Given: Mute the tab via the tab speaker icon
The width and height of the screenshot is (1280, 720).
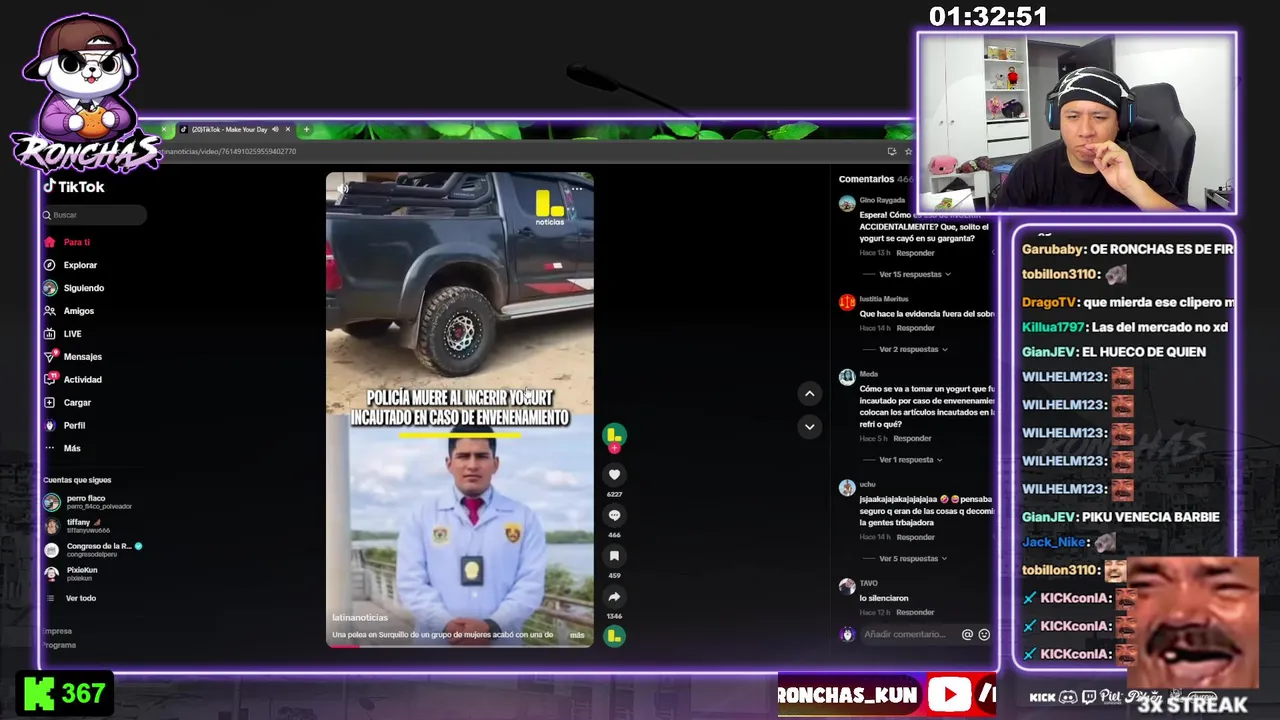Looking at the screenshot, I should pyautogui.click(x=275, y=129).
